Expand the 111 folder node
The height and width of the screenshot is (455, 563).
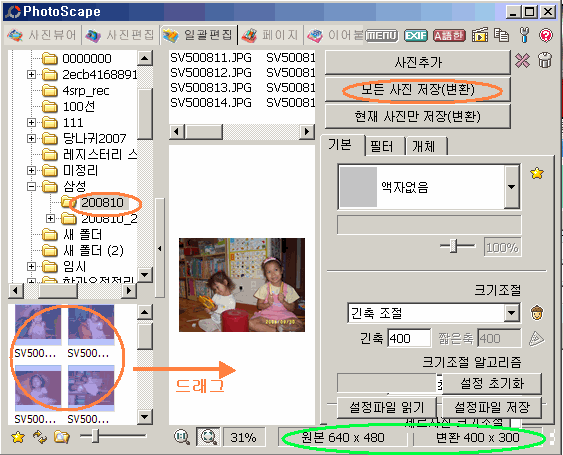pos(31,122)
